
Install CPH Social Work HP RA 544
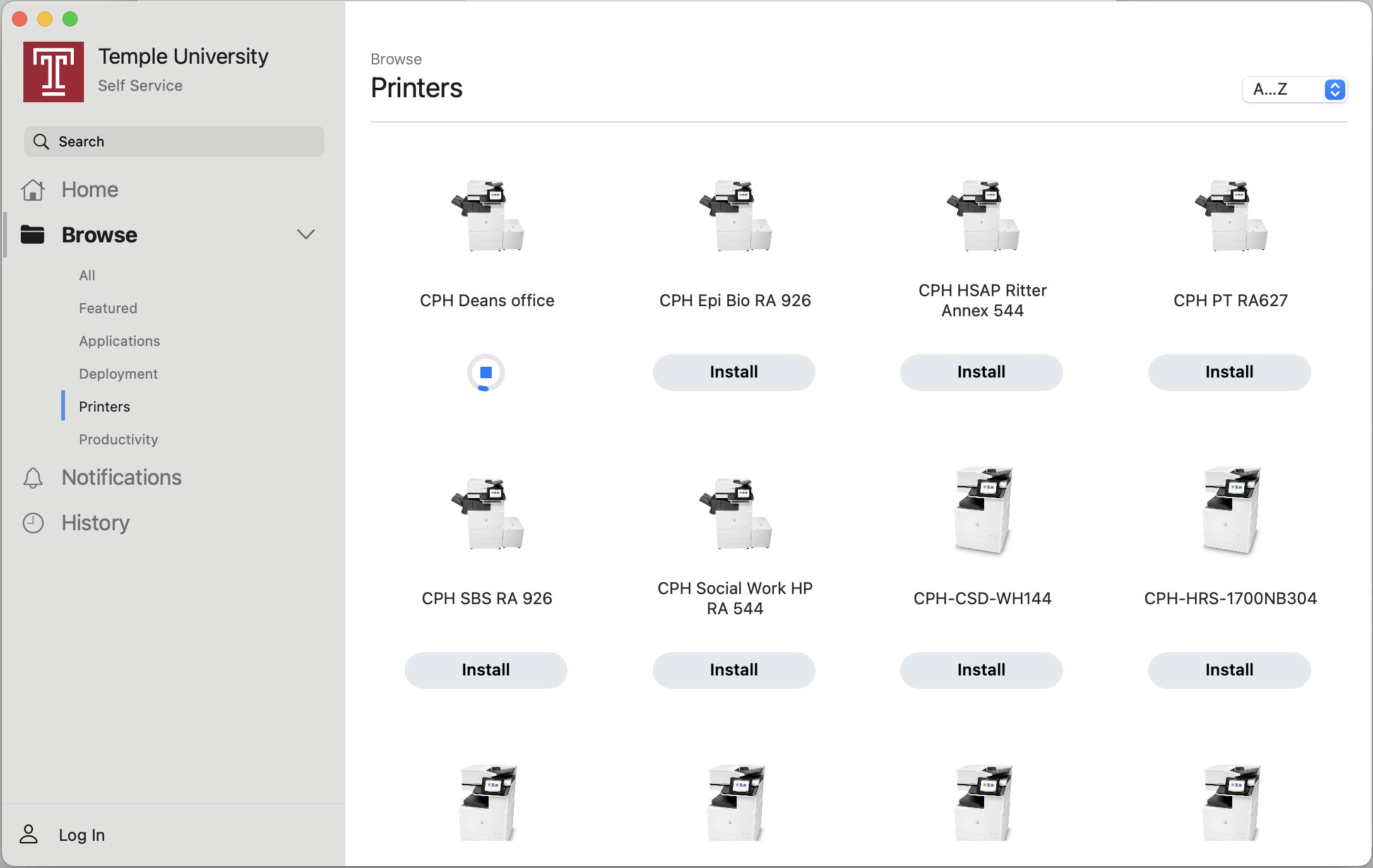734,670
